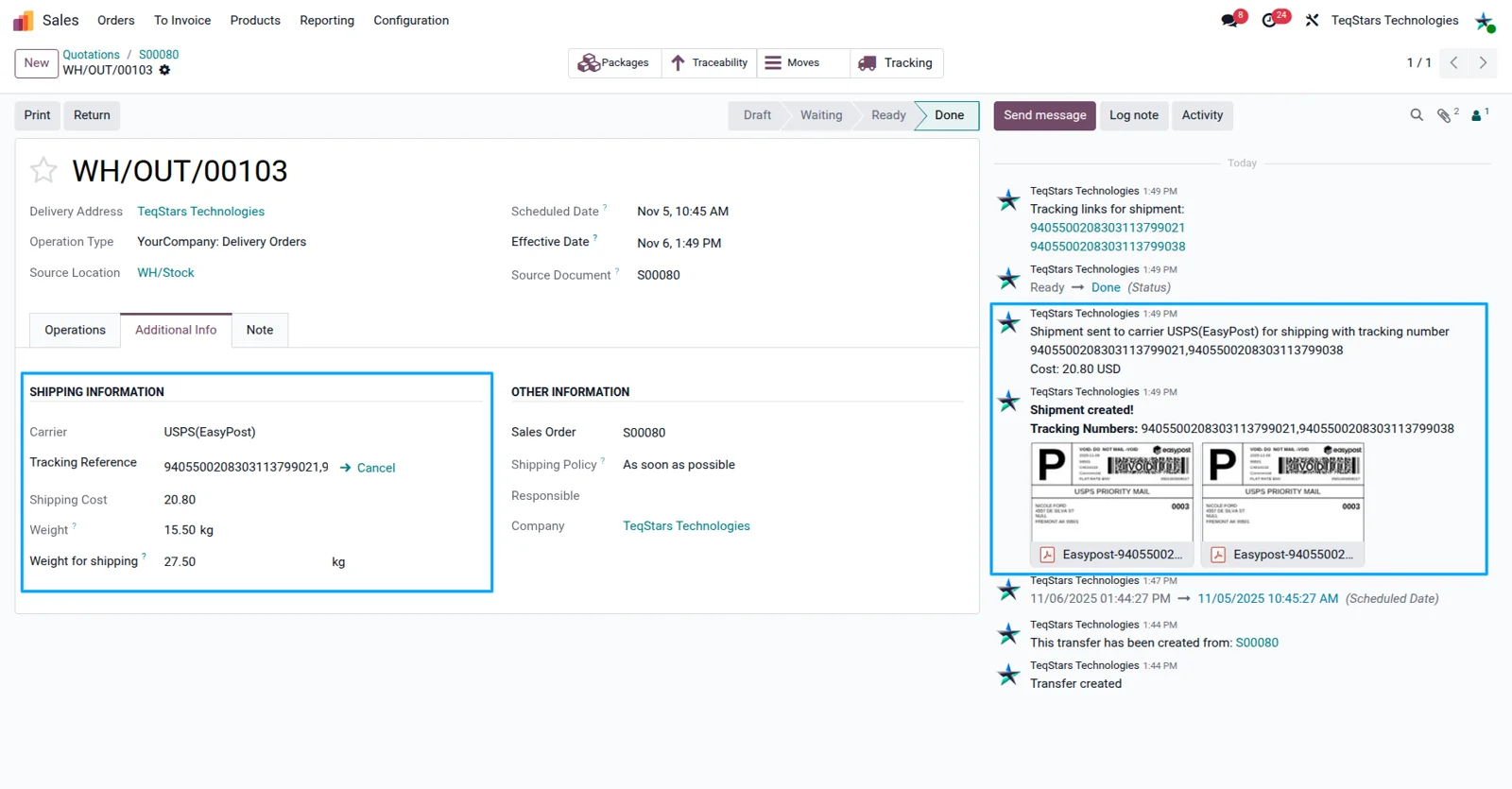Open the To Invoice menu
This screenshot has width=1512, height=789.
(x=182, y=20)
